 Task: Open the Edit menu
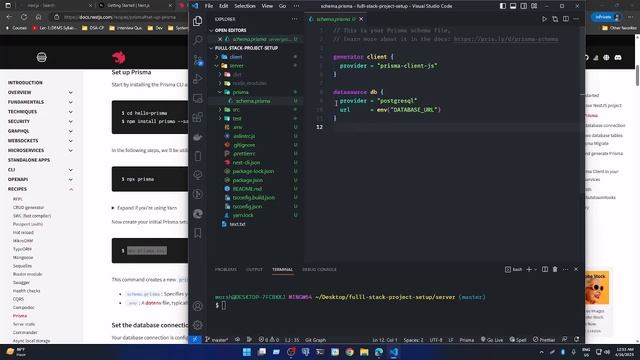coord(224,6)
